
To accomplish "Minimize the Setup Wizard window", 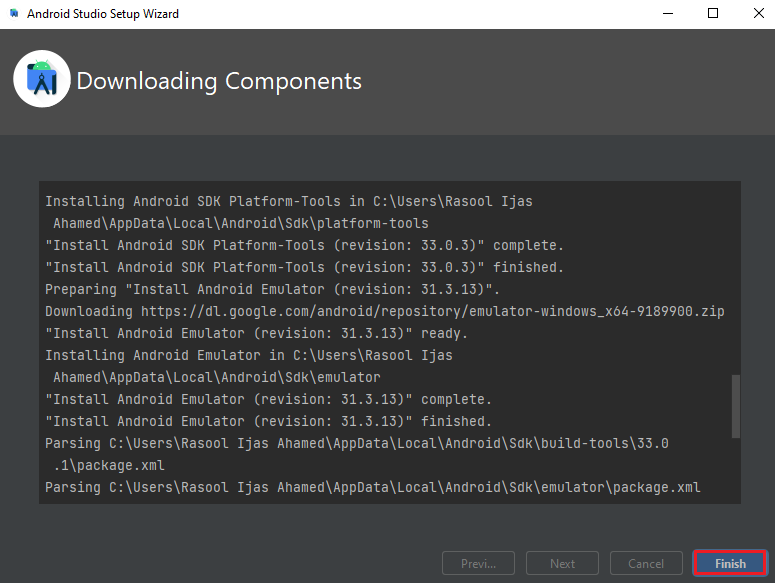I will [x=668, y=13].
